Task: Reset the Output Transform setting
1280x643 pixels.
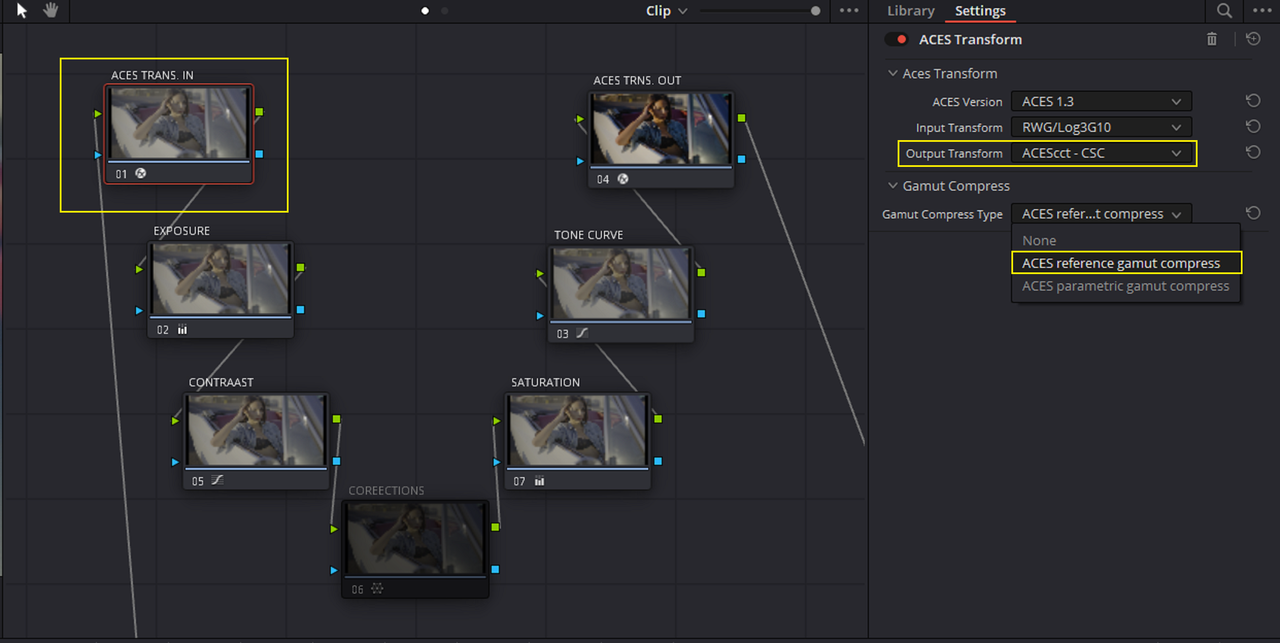Action: [x=1252, y=153]
